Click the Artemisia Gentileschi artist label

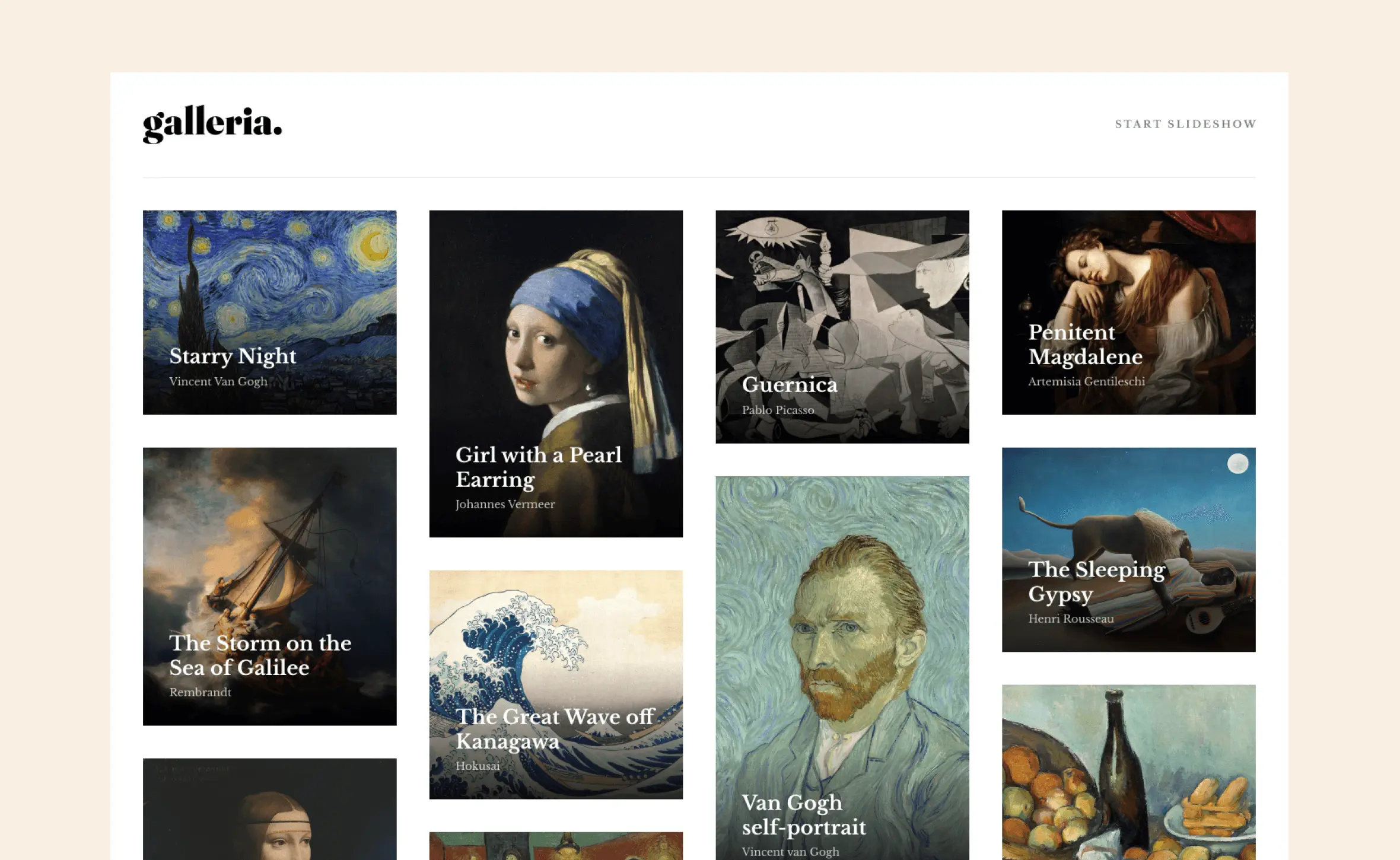(1086, 381)
